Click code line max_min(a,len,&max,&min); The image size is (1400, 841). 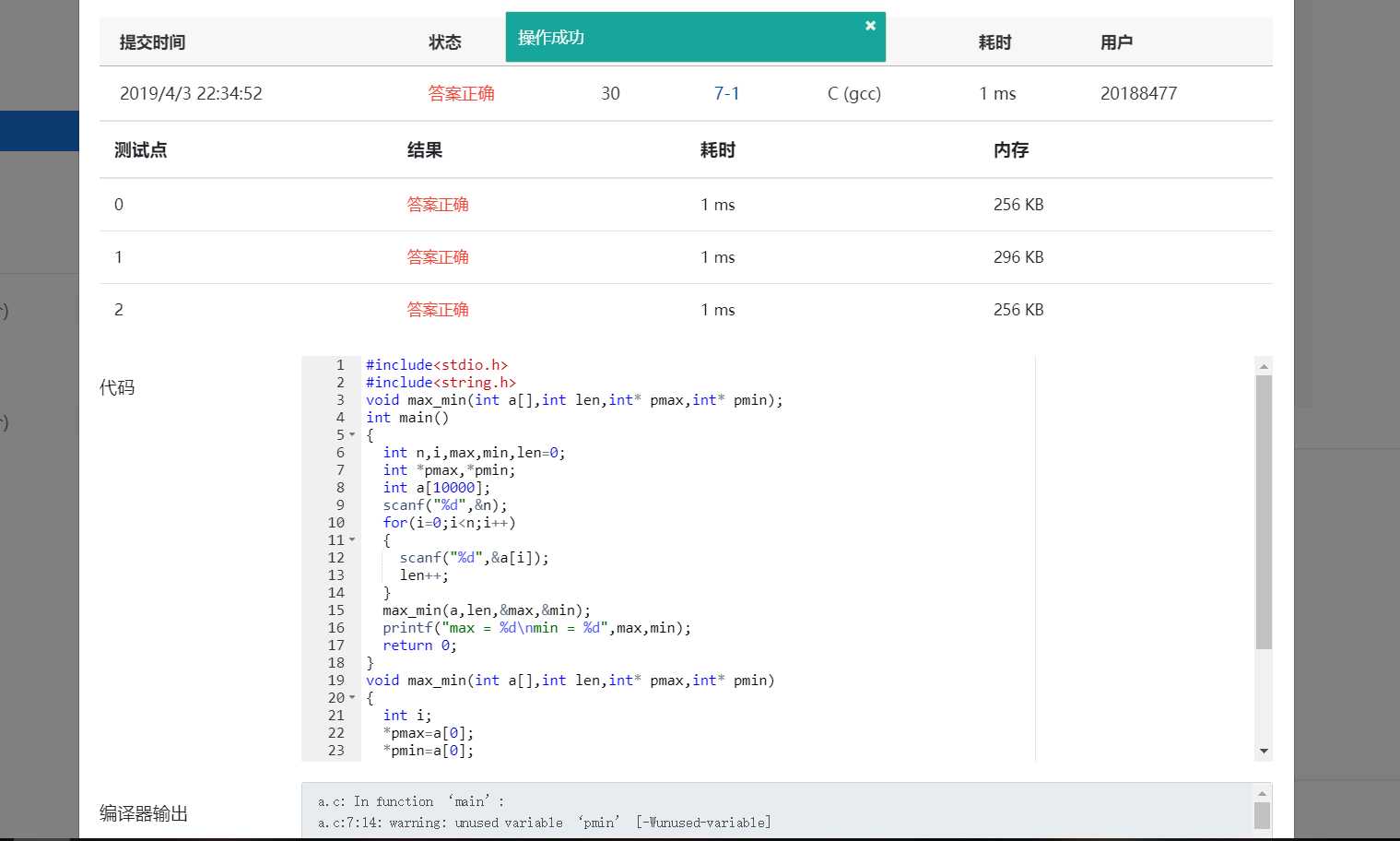click(x=487, y=610)
